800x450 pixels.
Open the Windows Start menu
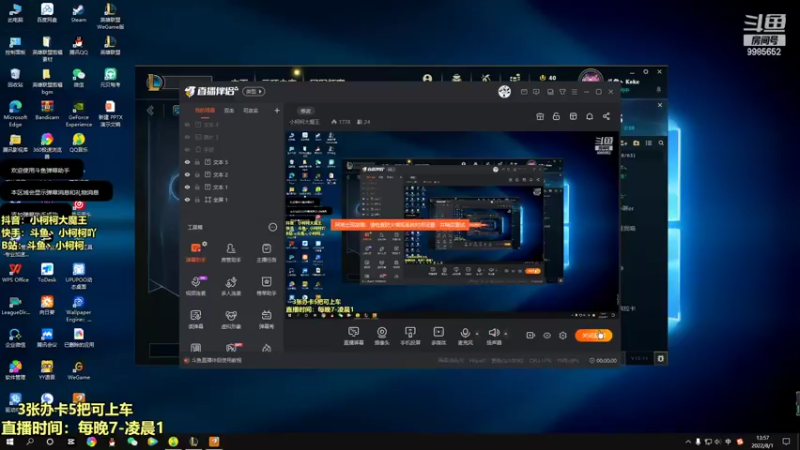pyautogui.click(x=9, y=442)
